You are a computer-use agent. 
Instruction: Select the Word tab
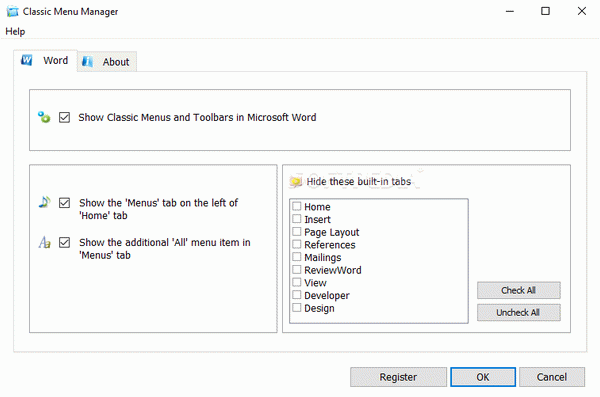(45, 60)
